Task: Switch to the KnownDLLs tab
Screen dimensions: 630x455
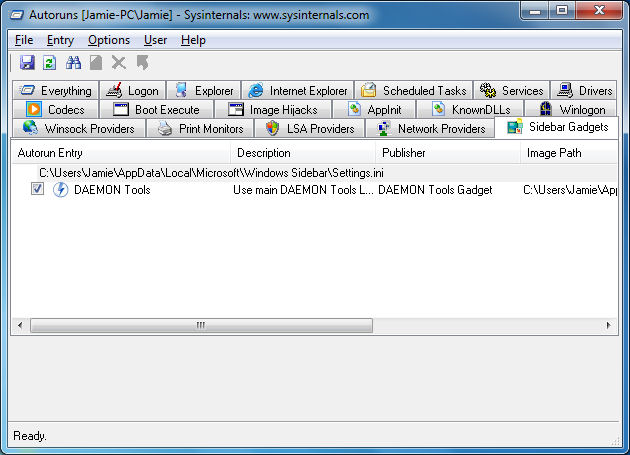Action: pos(470,109)
